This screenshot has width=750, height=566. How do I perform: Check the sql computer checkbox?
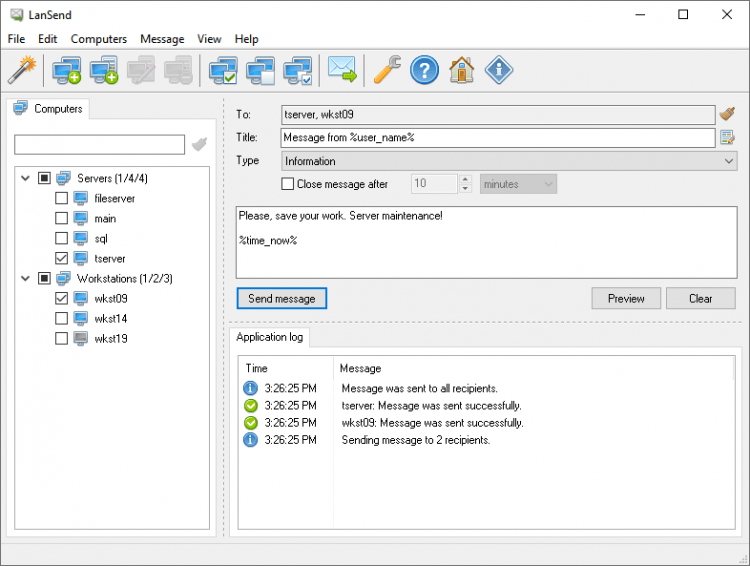point(61,238)
